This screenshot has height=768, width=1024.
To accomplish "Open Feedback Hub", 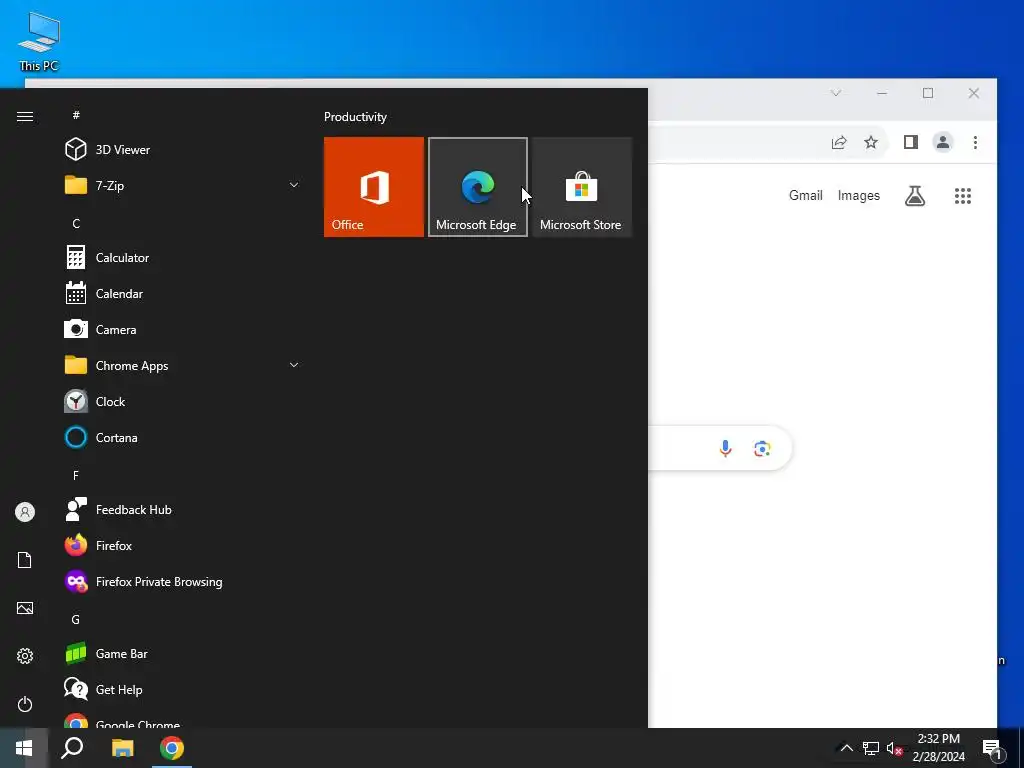I will pyautogui.click(x=183, y=509).
